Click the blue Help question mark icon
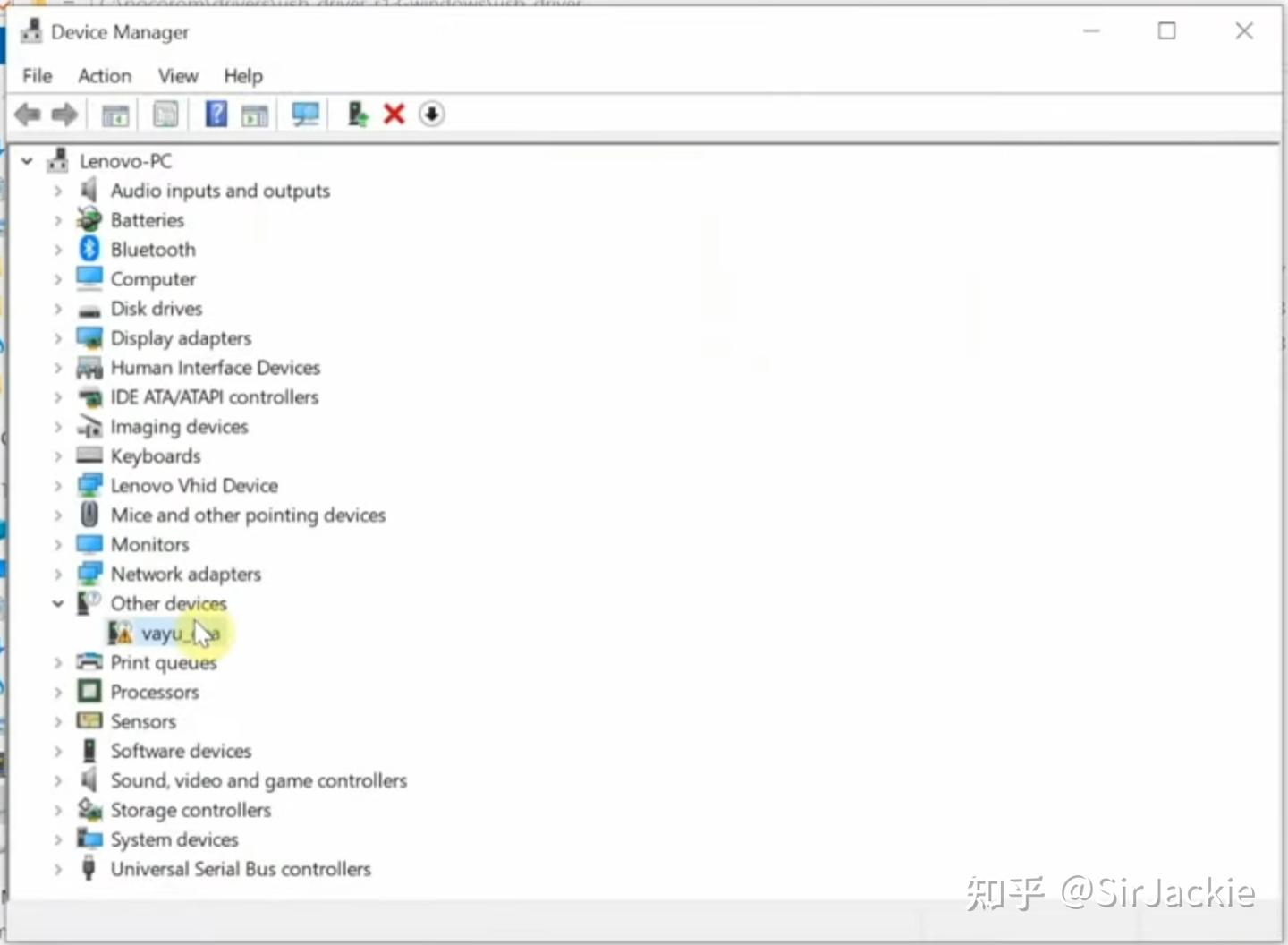The height and width of the screenshot is (945, 1288). click(x=216, y=114)
